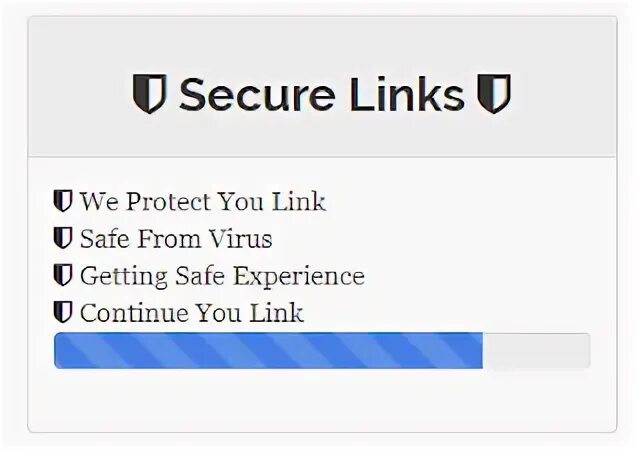Viewport: 640px width, 450px height.
Task: Click the word From in Safe From Virus
Action: [169, 238]
